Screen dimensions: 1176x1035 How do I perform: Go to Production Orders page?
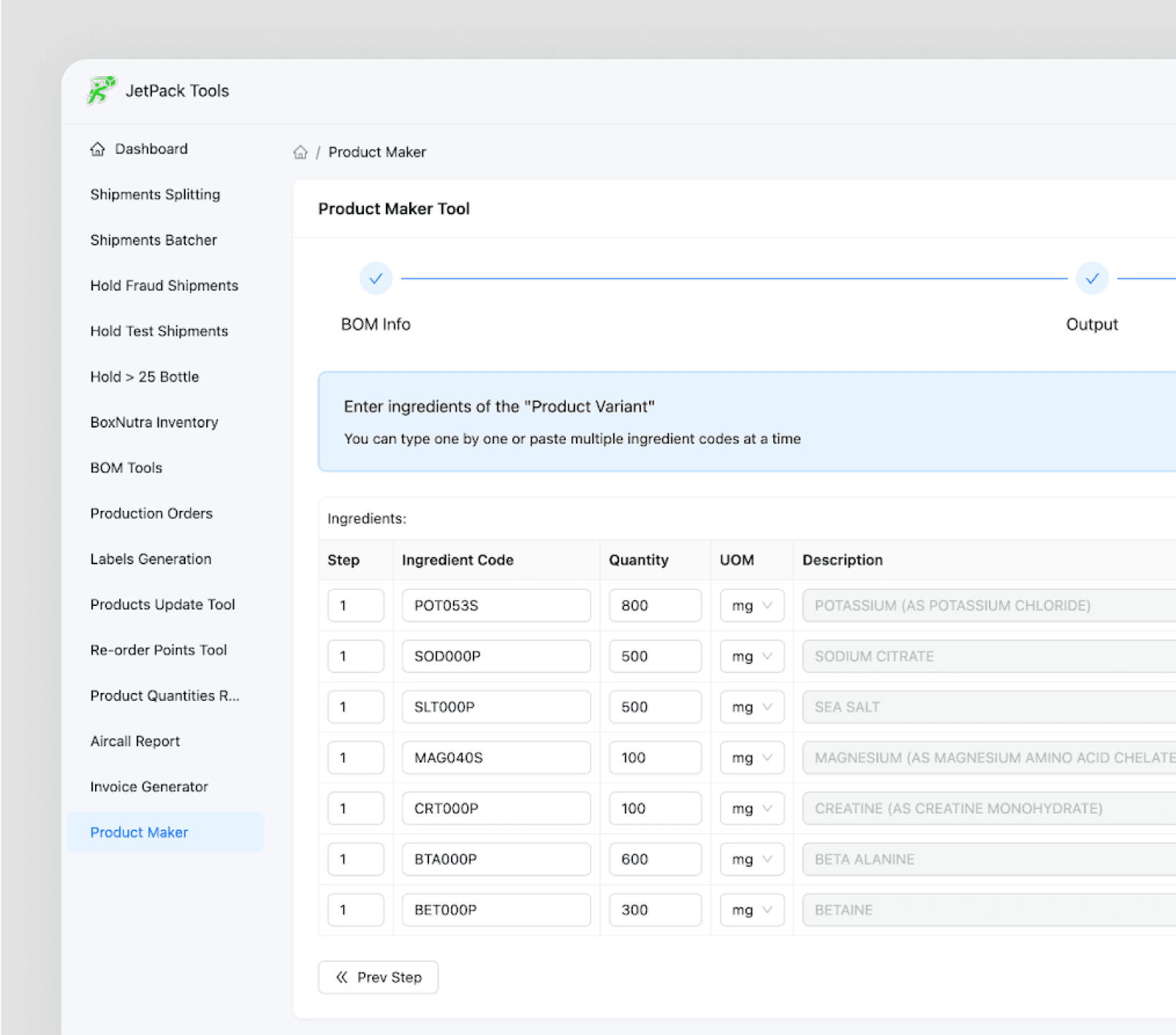point(151,514)
